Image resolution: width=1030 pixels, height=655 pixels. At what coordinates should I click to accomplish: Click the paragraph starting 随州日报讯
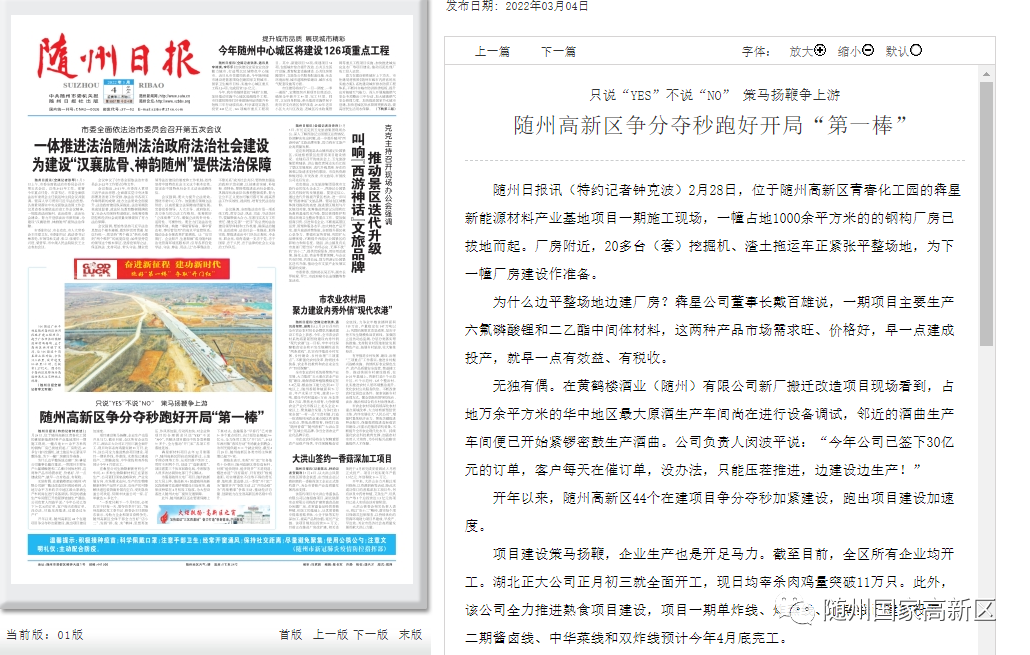[x=713, y=232]
